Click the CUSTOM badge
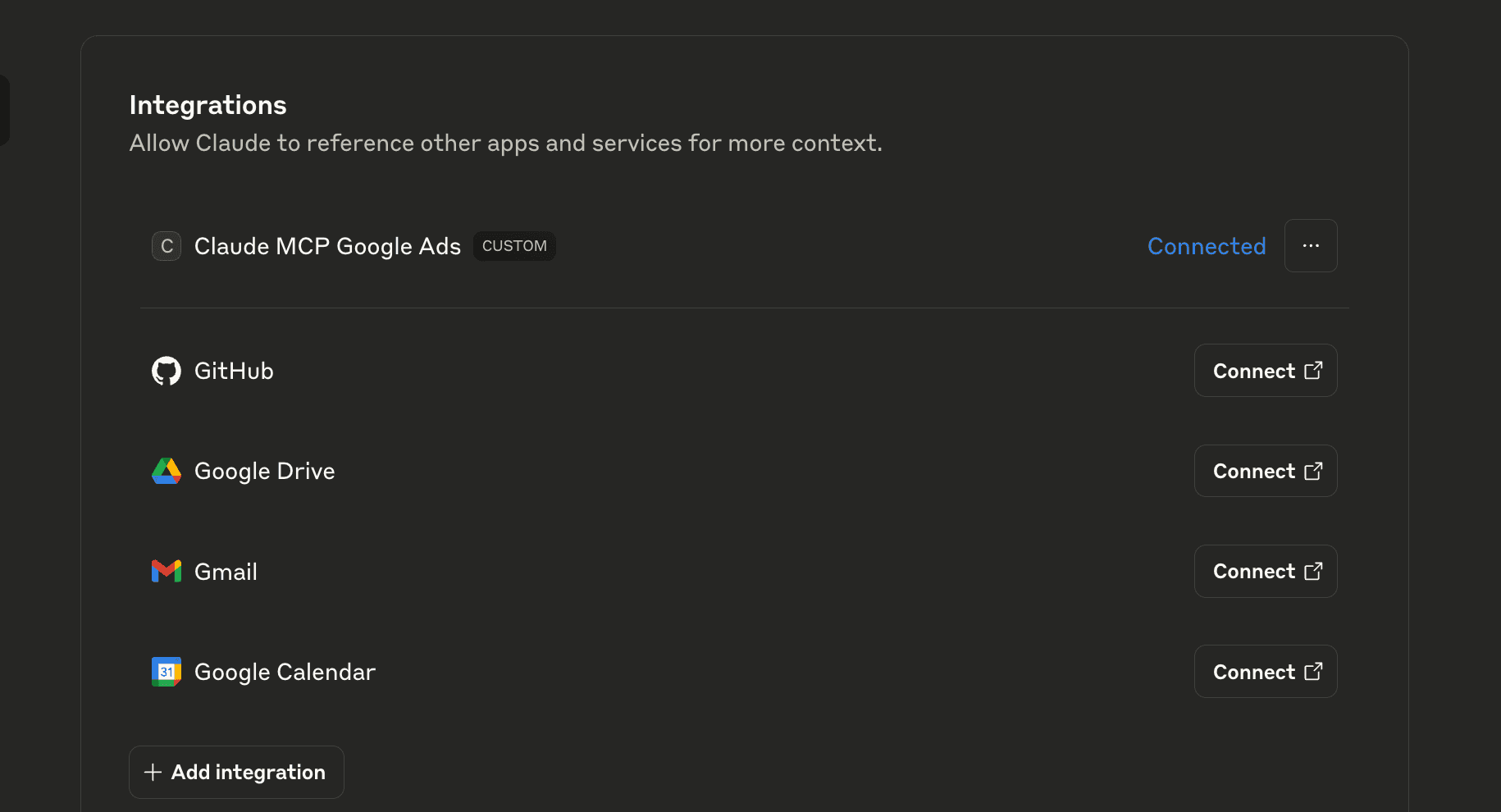Viewport: 1501px width, 812px height. click(x=514, y=246)
